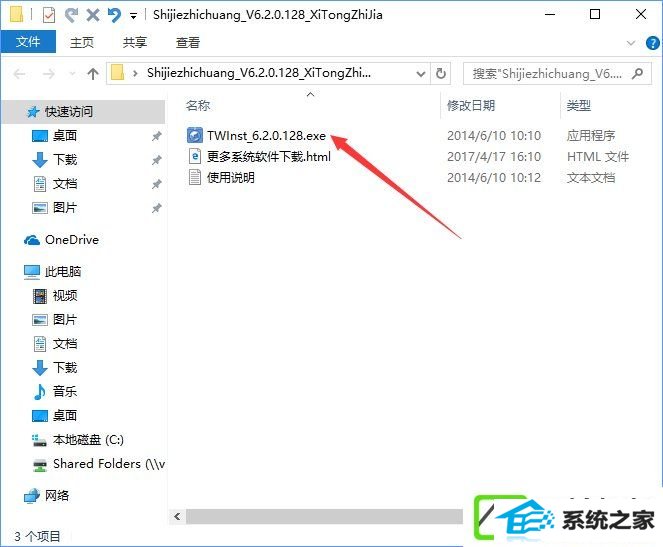This screenshot has width=663, height=547.
Task: Go forward with the right arrow button
Action: point(49,74)
